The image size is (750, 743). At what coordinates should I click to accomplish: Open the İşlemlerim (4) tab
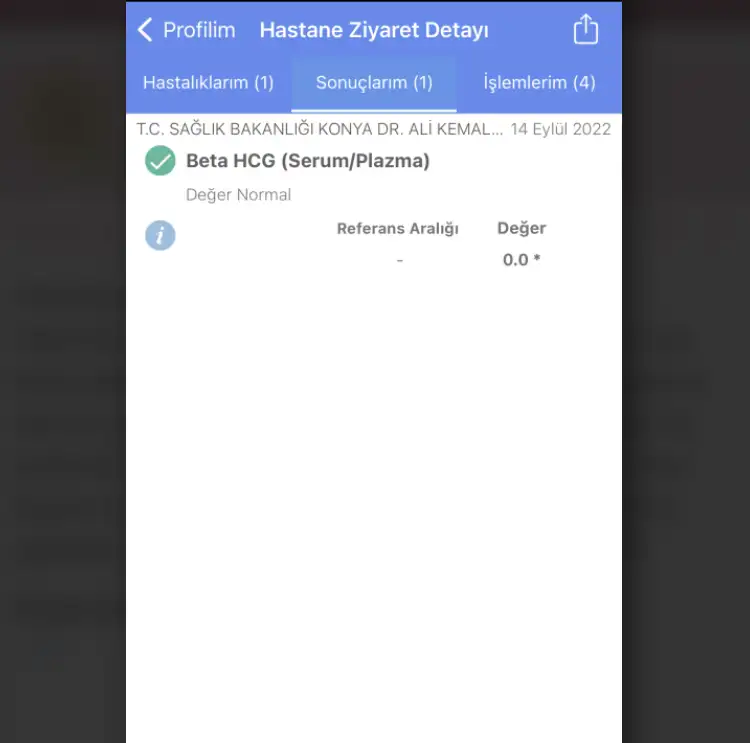pos(540,83)
